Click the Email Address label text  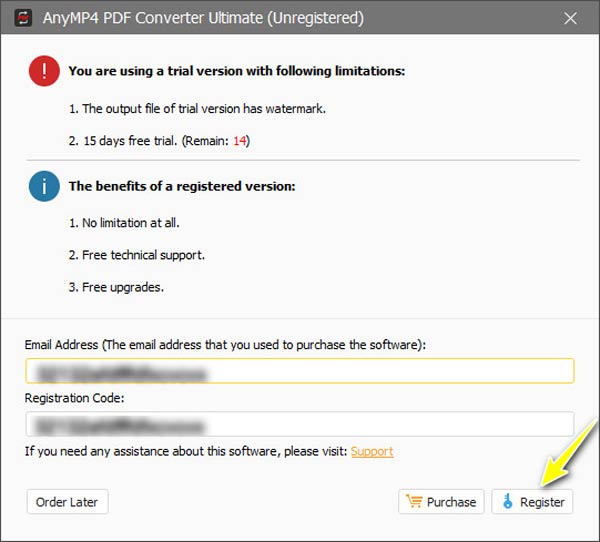(x=225, y=344)
